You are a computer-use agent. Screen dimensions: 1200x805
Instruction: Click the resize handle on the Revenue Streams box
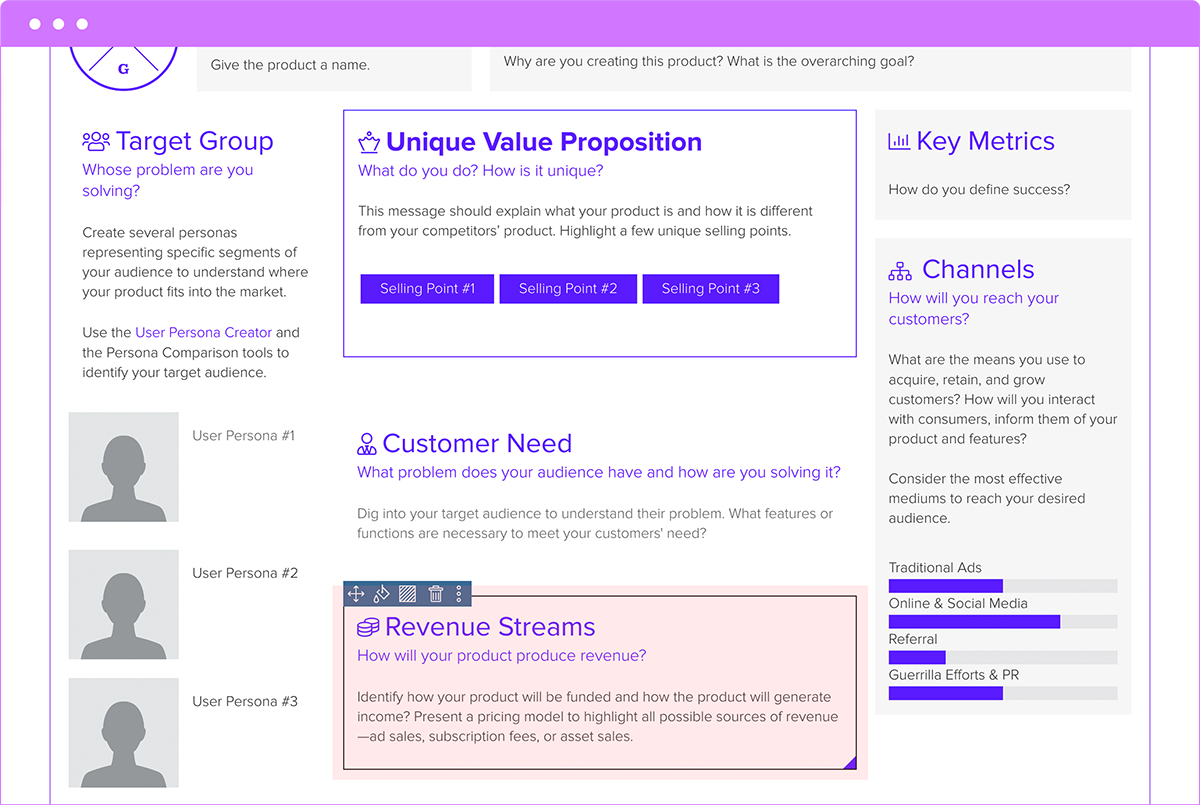(x=852, y=764)
